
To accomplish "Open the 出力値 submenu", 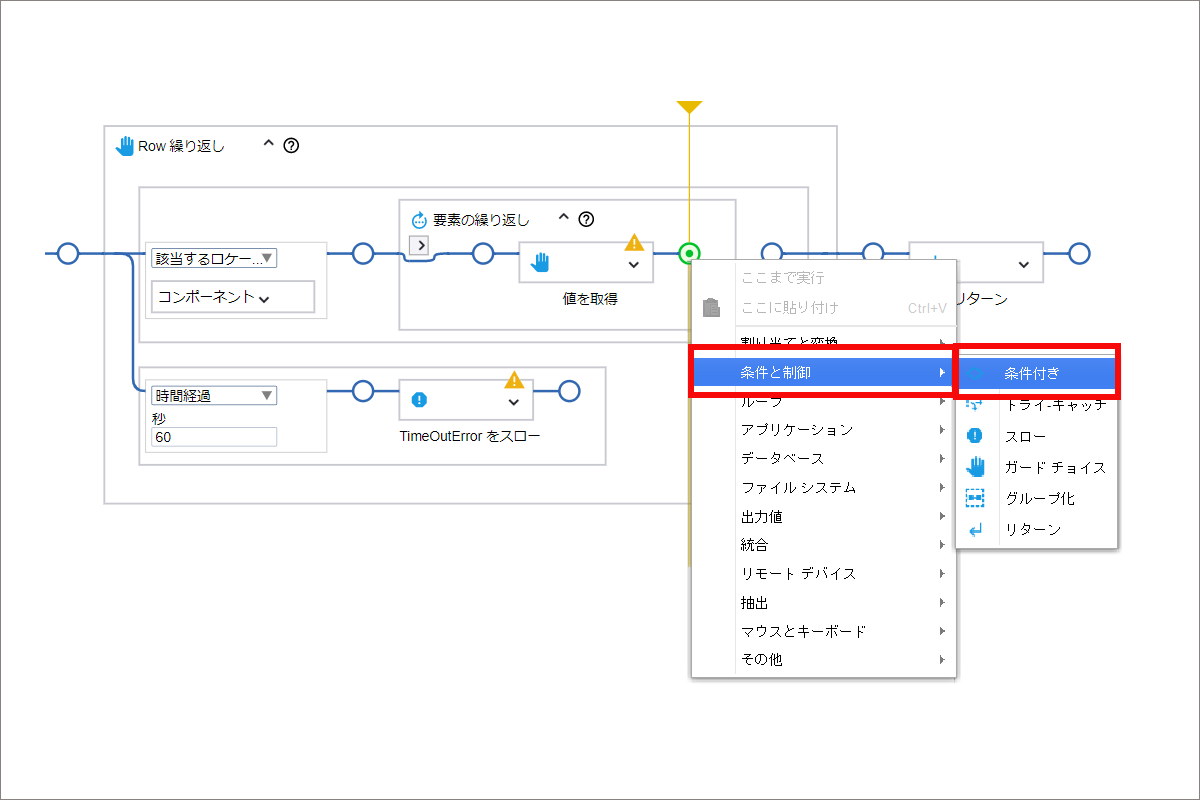I will tap(823, 516).
